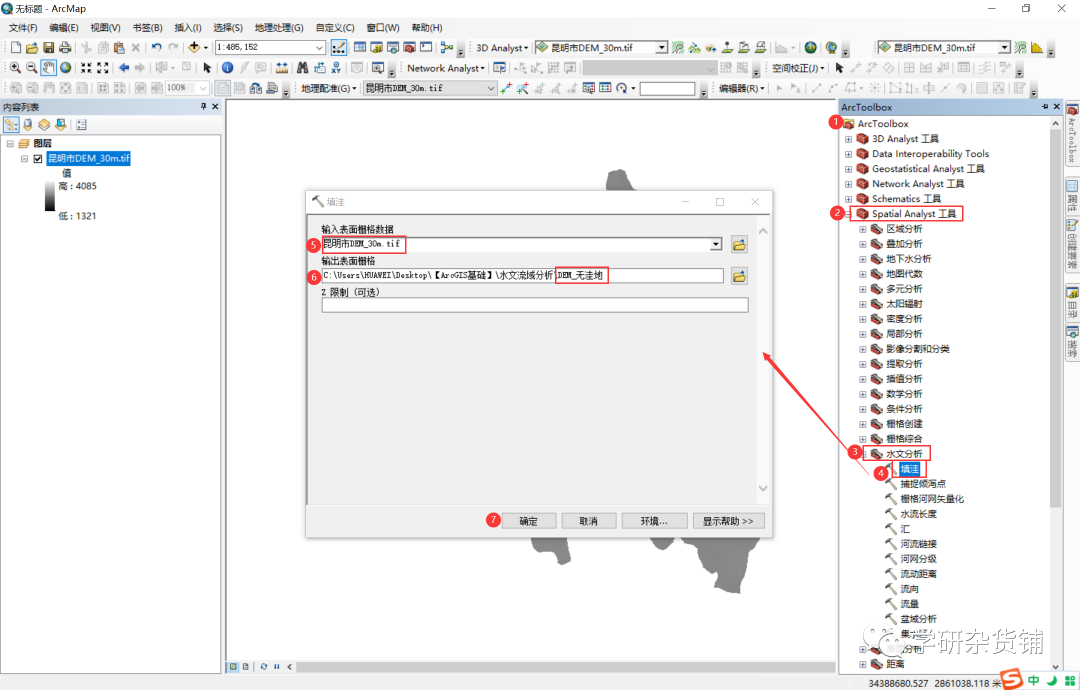Click the View Link Table icon
This screenshot has width=1080, height=690.
click(605, 88)
